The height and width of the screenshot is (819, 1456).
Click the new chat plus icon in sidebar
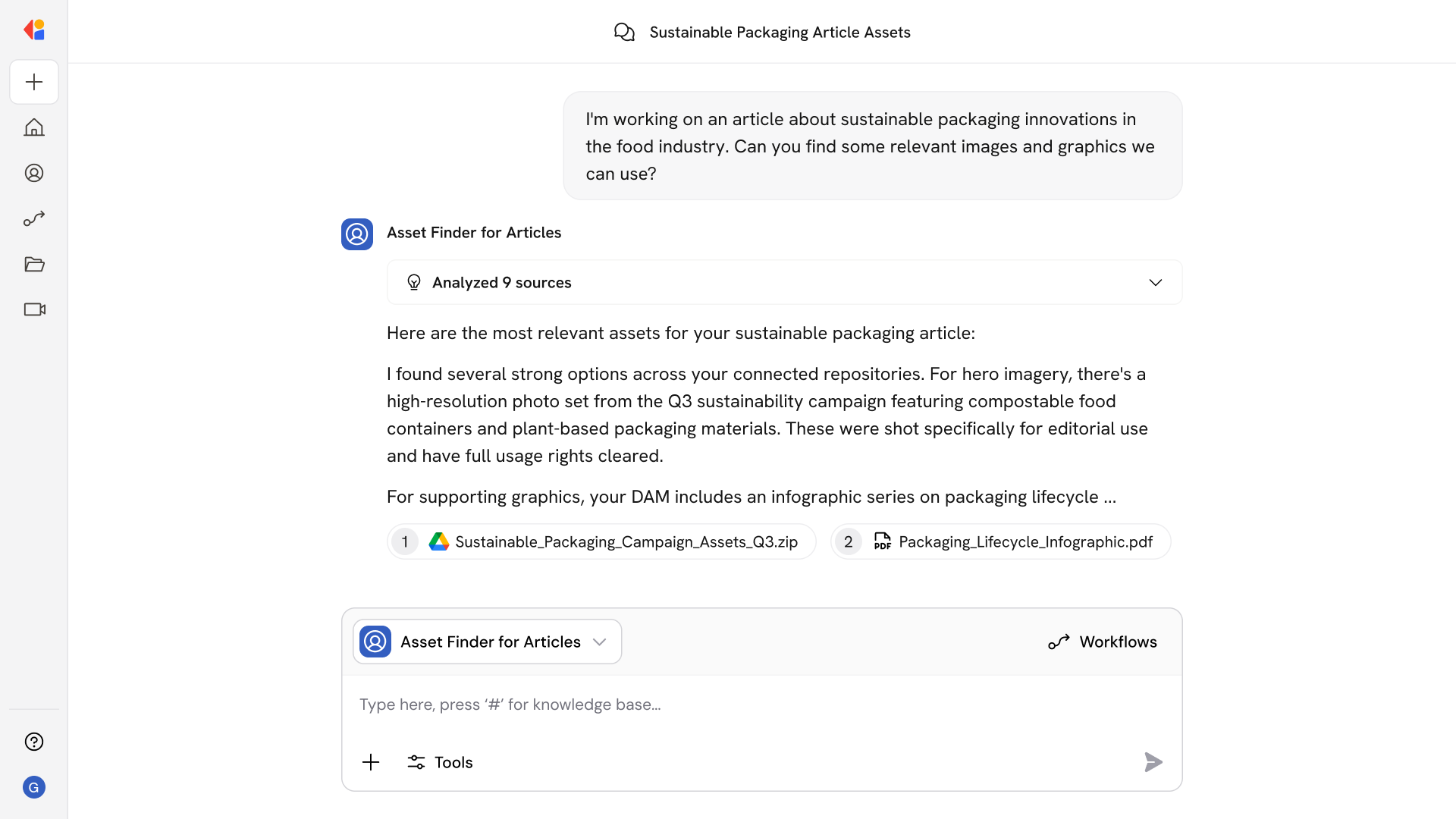[34, 82]
